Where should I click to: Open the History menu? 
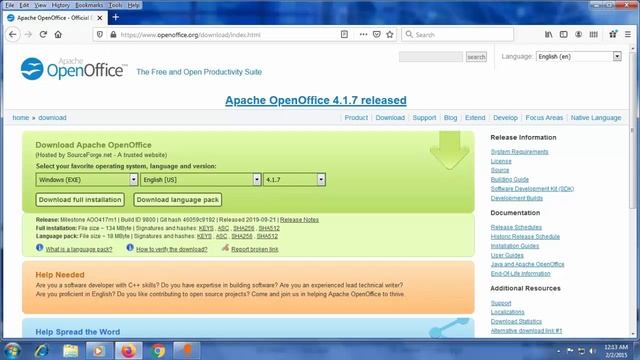tap(61, 5)
